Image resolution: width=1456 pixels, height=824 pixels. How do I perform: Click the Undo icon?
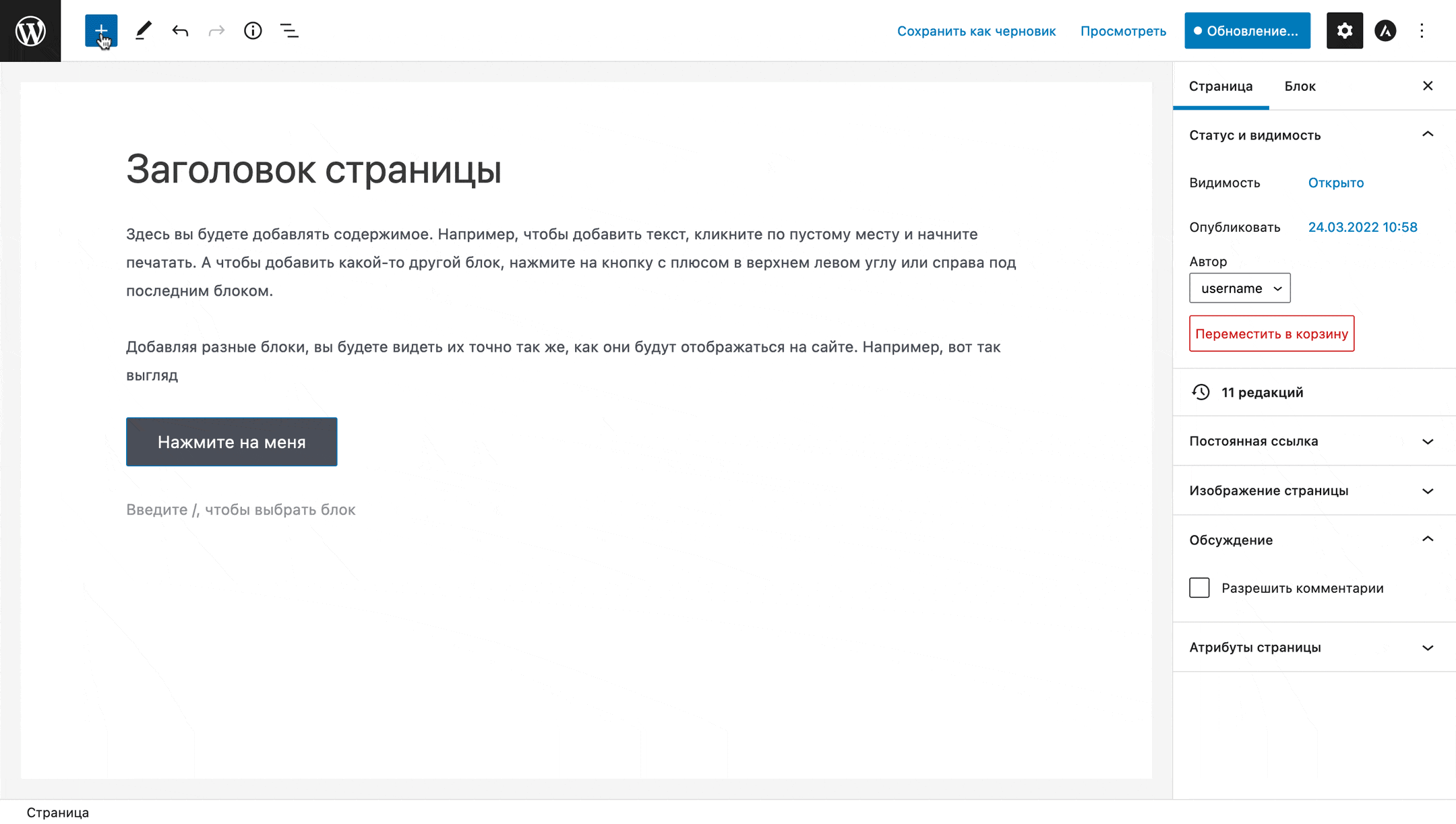(180, 31)
